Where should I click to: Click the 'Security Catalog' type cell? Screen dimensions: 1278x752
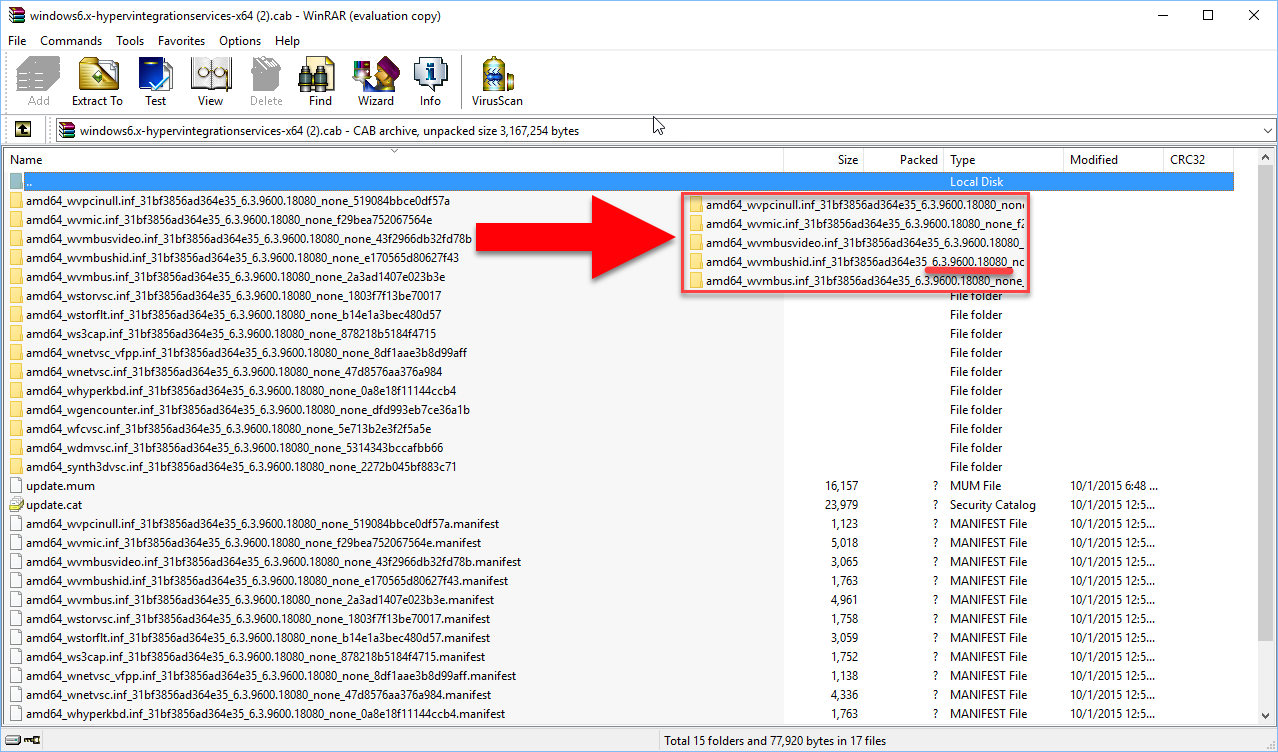pos(993,505)
